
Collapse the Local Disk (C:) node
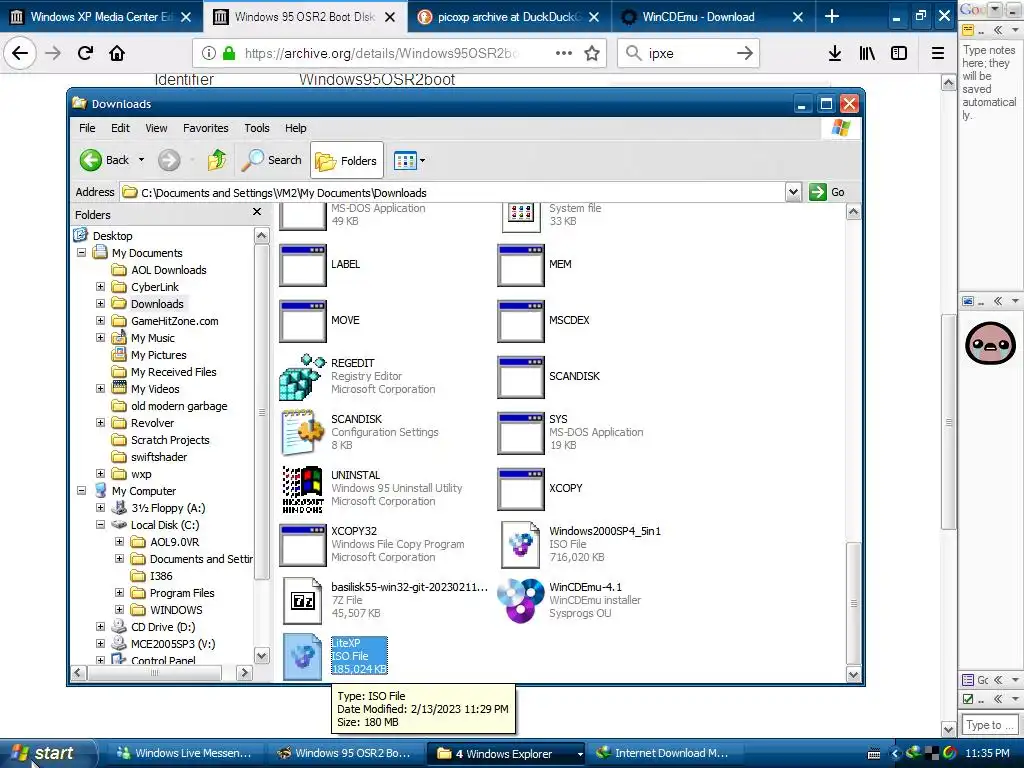pyautogui.click(x=101, y=524)
